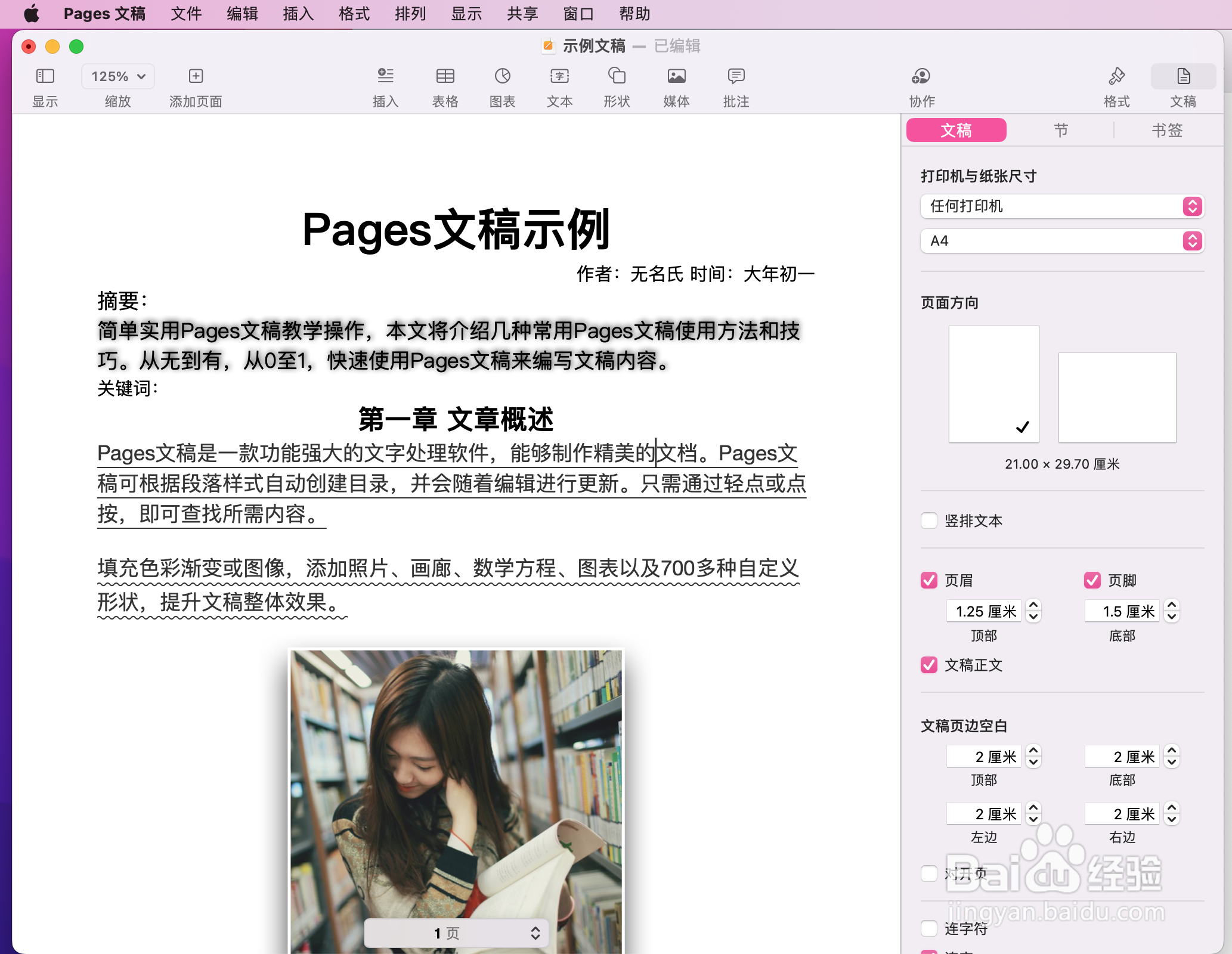Click the author line 作者：无名氏

coord(629,274)
